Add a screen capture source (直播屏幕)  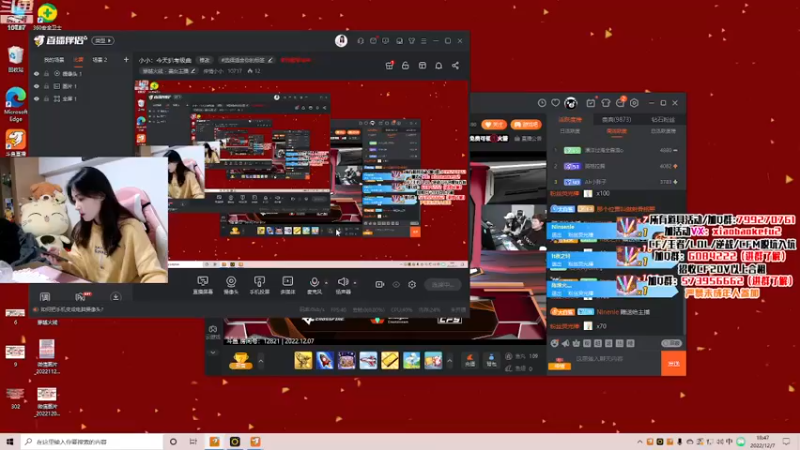tap(203, 285)
